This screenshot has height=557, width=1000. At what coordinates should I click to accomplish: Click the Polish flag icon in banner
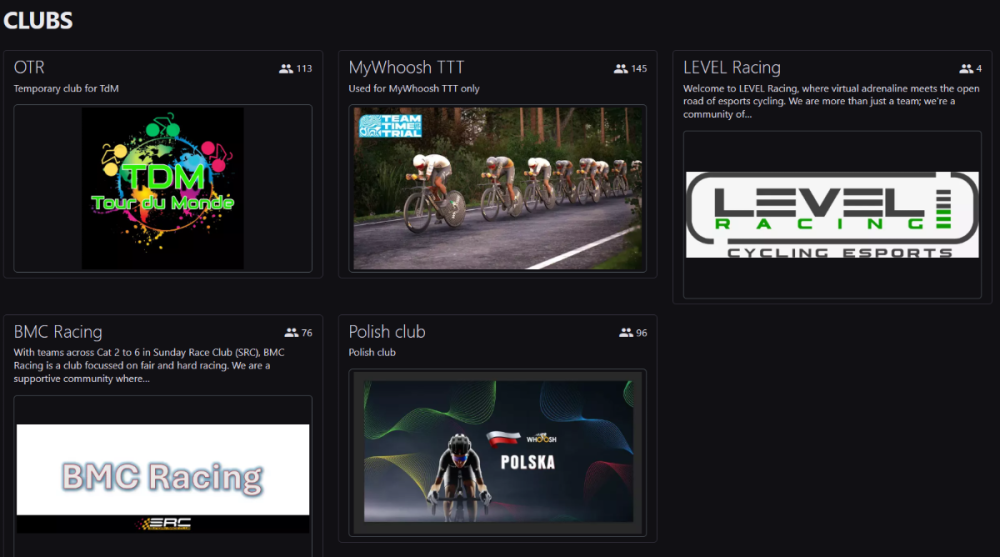503,438
